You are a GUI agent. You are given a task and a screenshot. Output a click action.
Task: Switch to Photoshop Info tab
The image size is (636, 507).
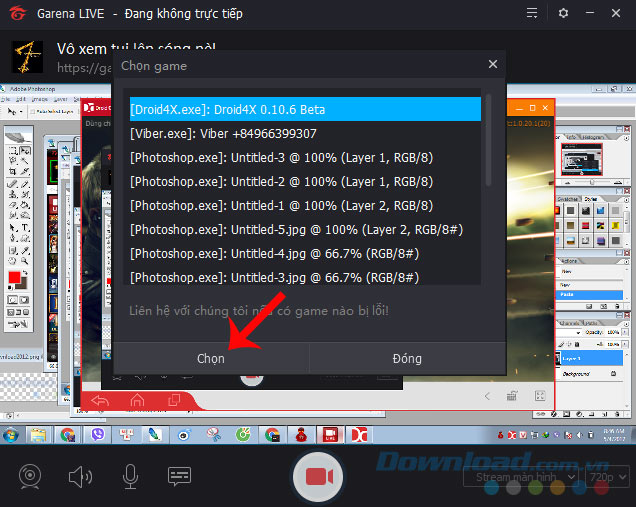(x=571, y=137)
